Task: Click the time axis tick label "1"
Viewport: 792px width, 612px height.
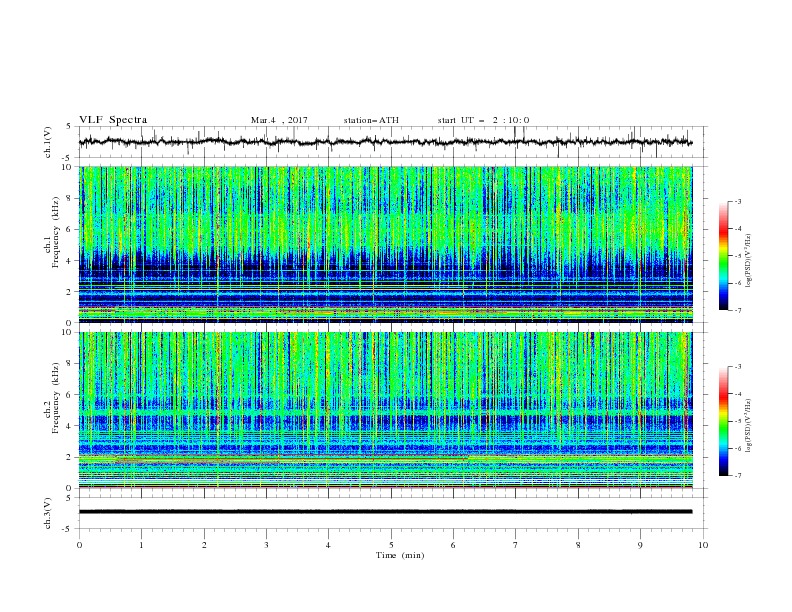Action: [141, 545]
